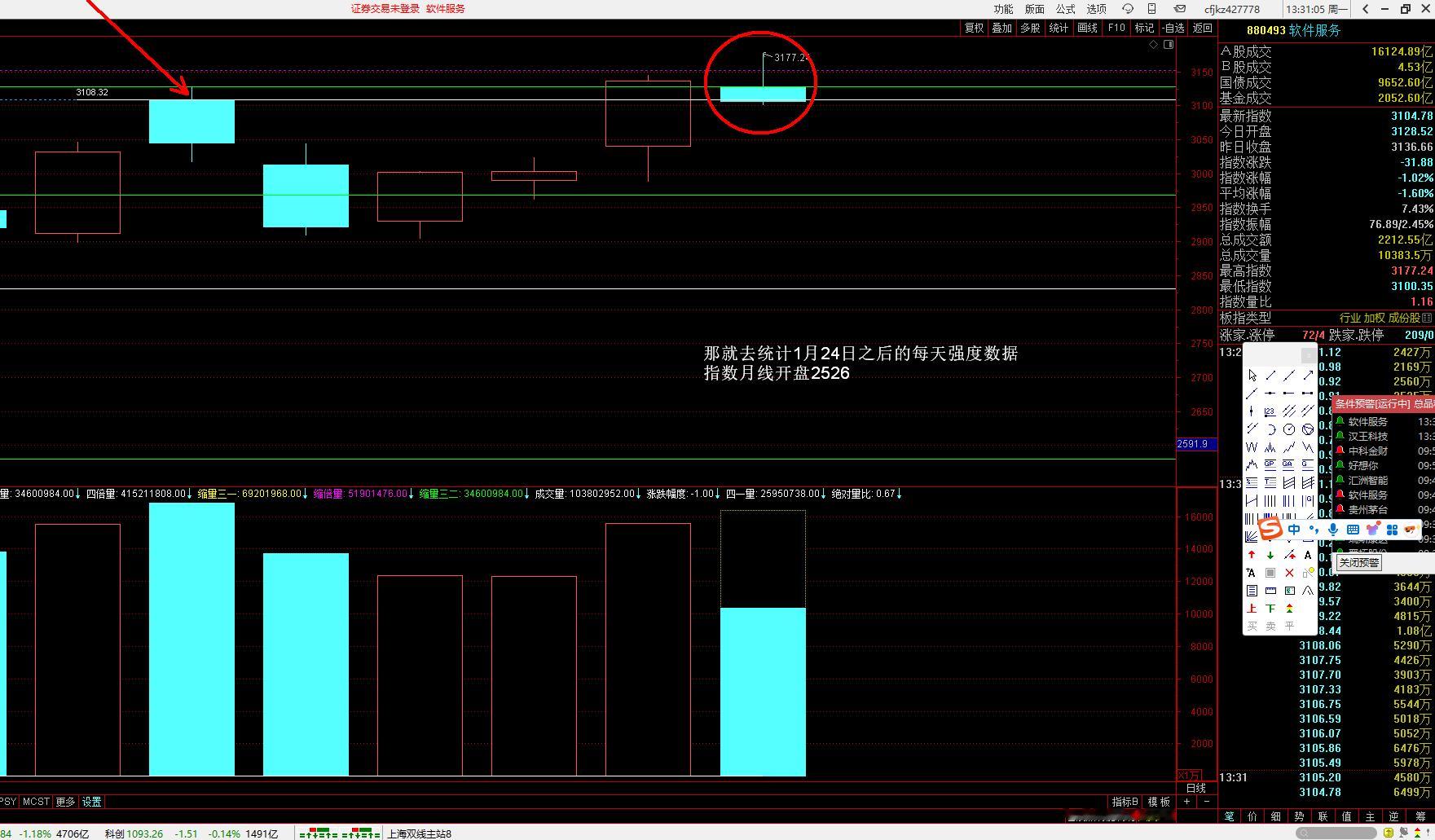Select the arrow pointer tool in drawing palette
Screen dimensions: 1435x840
tap(1252, 376)
